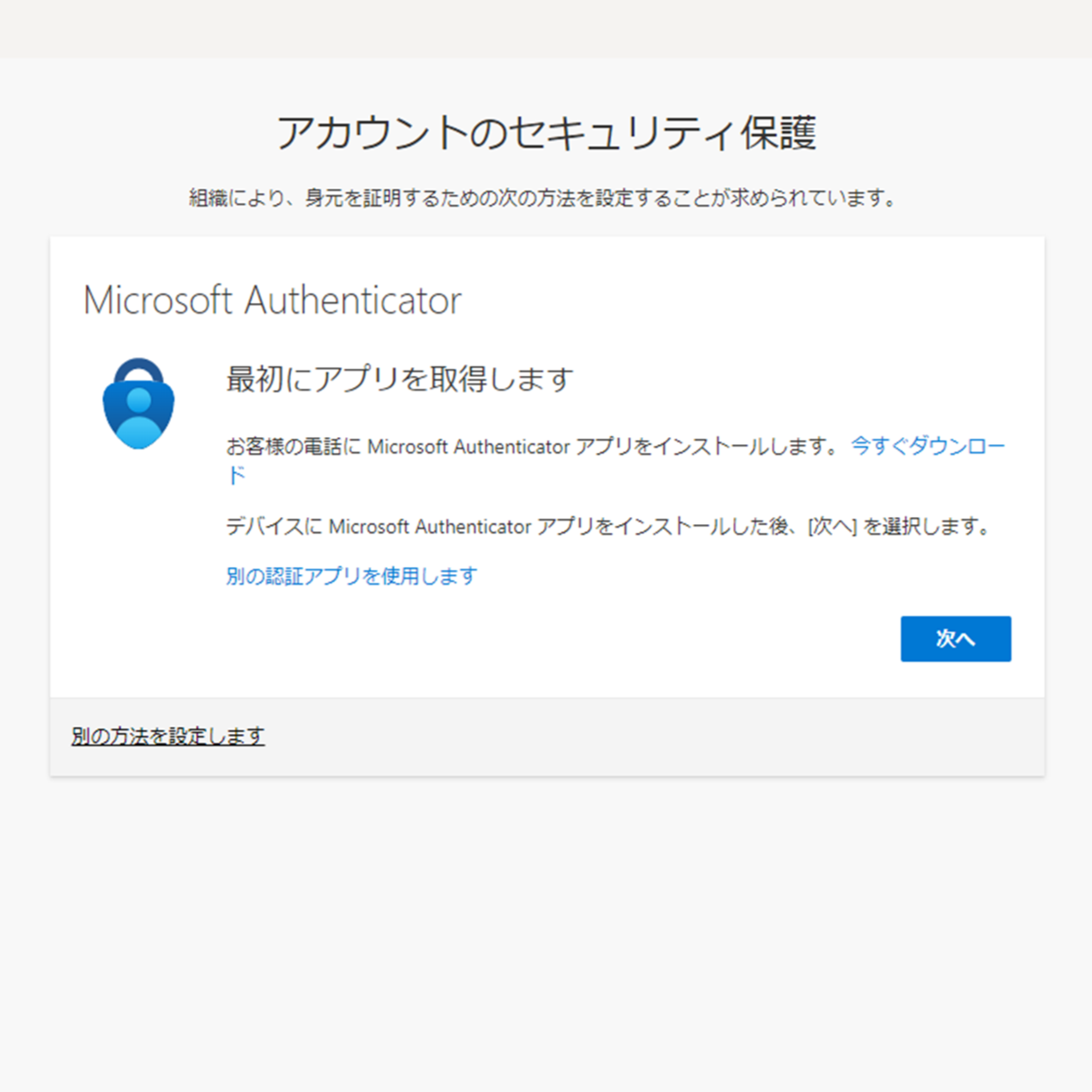Click the アカウントのセキュリティ保護 page title

[546, 133]
